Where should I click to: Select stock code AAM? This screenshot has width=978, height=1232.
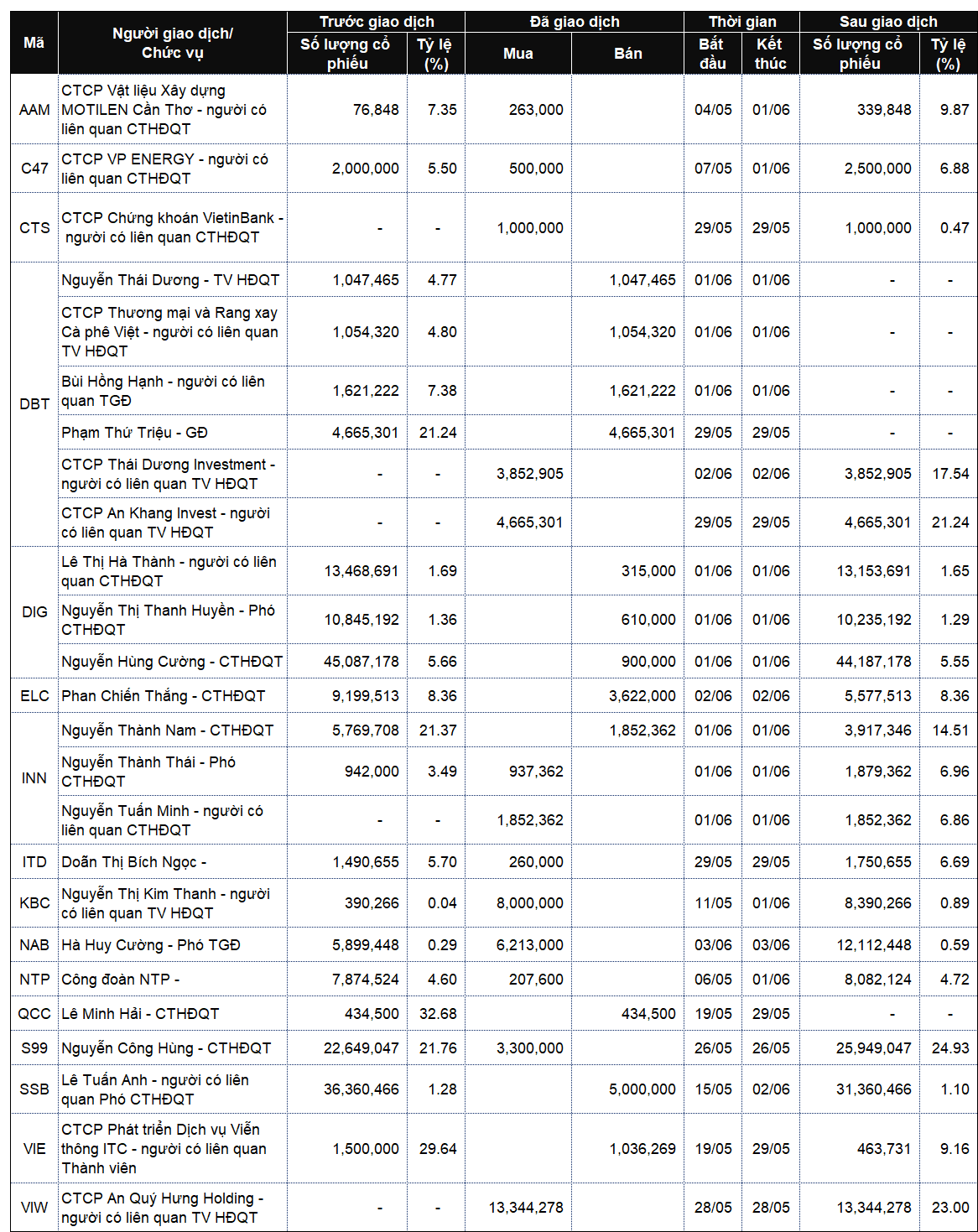point(34,110)
